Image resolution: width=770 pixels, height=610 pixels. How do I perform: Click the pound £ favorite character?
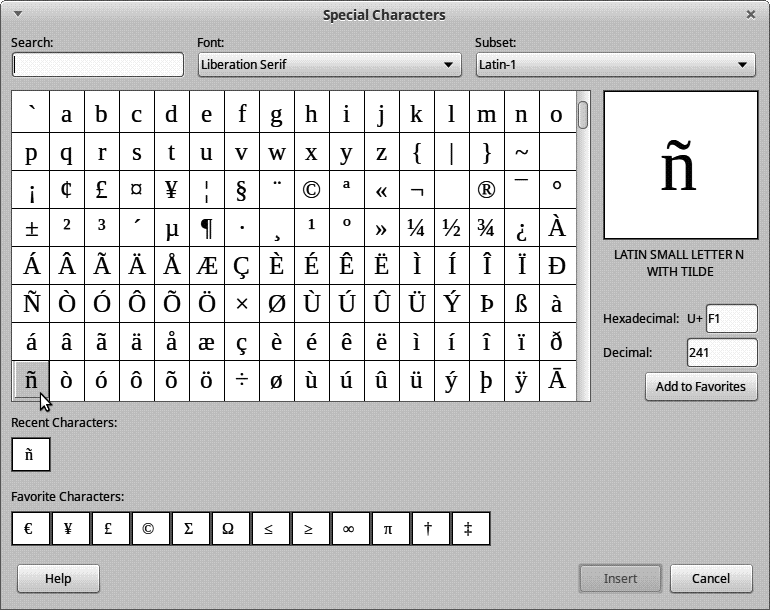109,528
